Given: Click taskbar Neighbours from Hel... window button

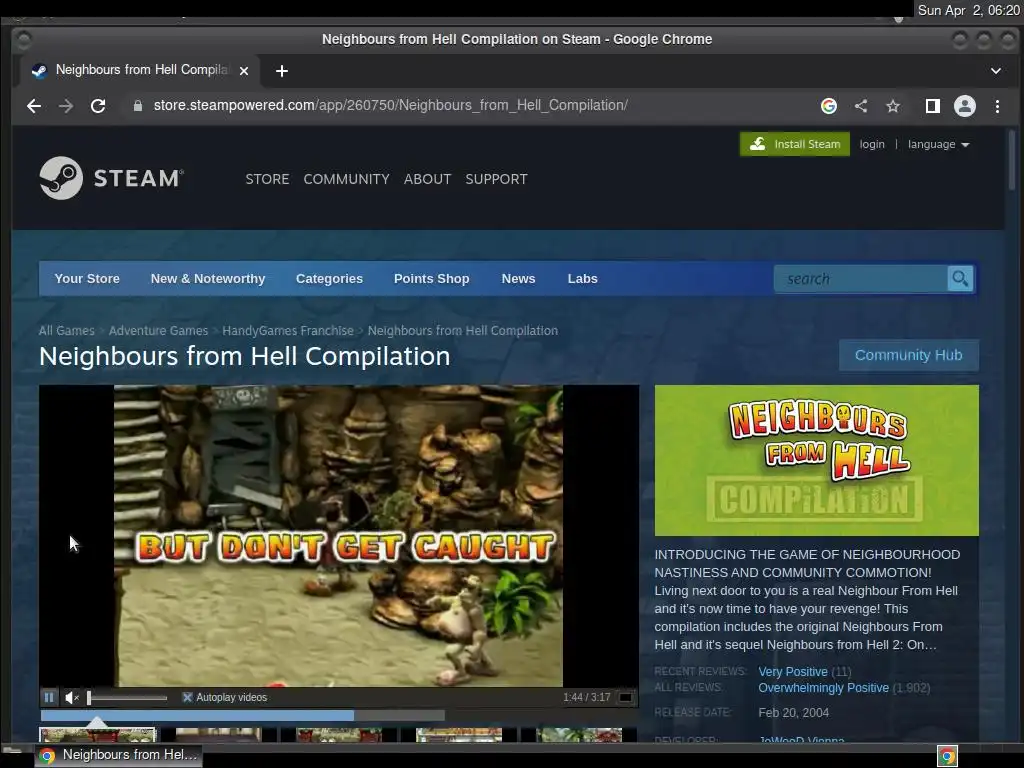Looking at the screenshot, I should tap(118, 755).
